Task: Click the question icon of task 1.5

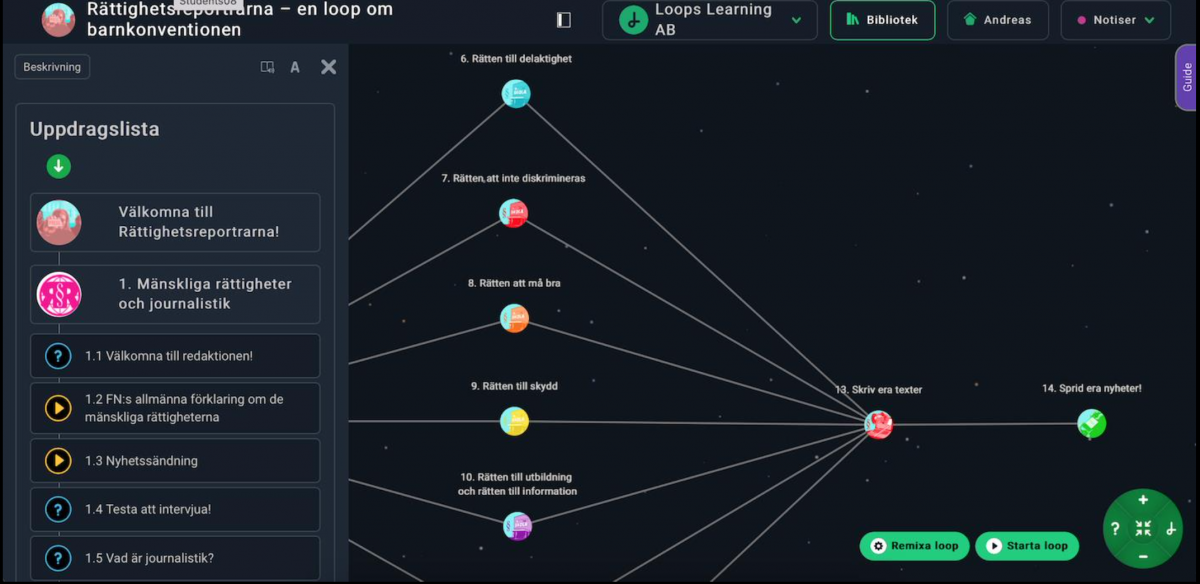Action: [58, 558]
